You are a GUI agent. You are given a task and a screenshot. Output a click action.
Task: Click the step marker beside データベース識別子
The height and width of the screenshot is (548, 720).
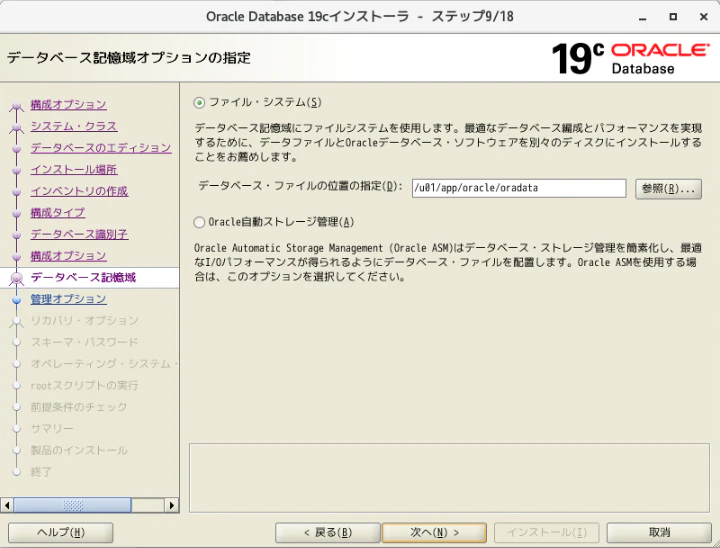tap(17, 235)
